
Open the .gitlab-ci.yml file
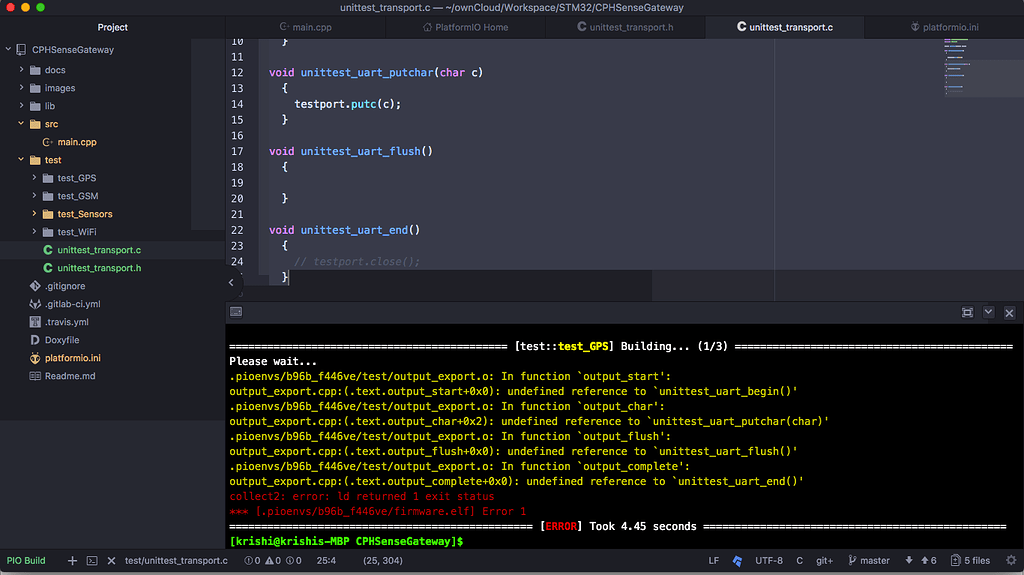point(72,304)
